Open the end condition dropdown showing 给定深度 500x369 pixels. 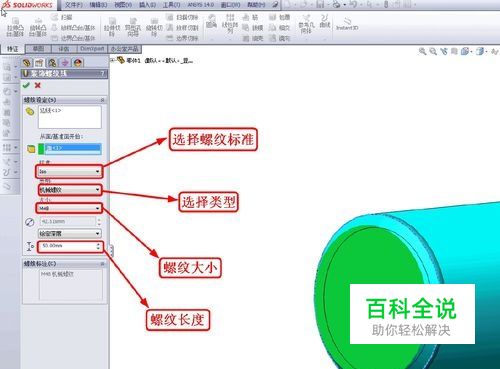point(69,233)
